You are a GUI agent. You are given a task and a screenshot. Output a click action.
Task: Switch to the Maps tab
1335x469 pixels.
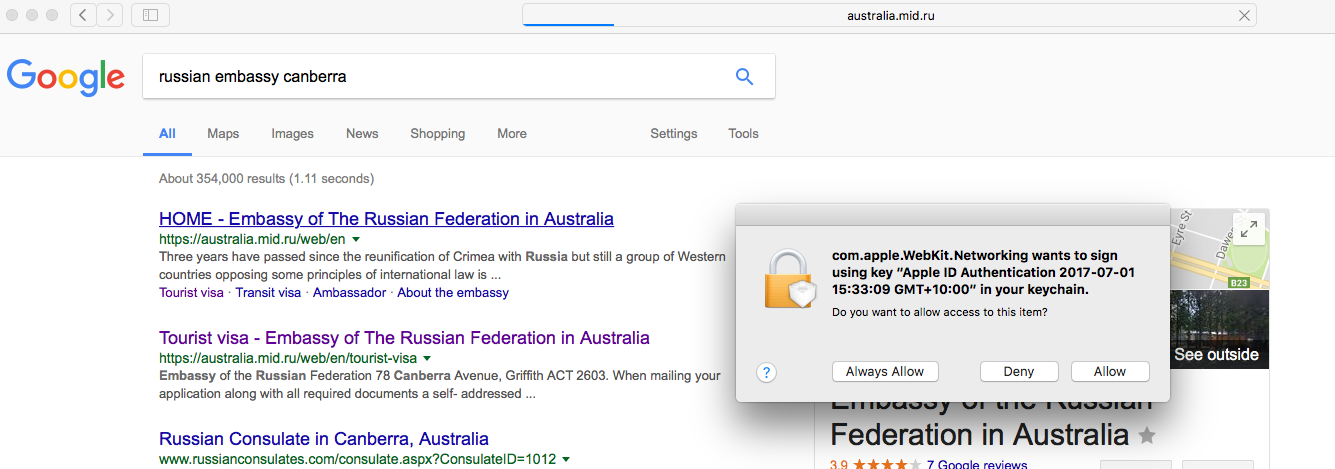coord(223,134)
